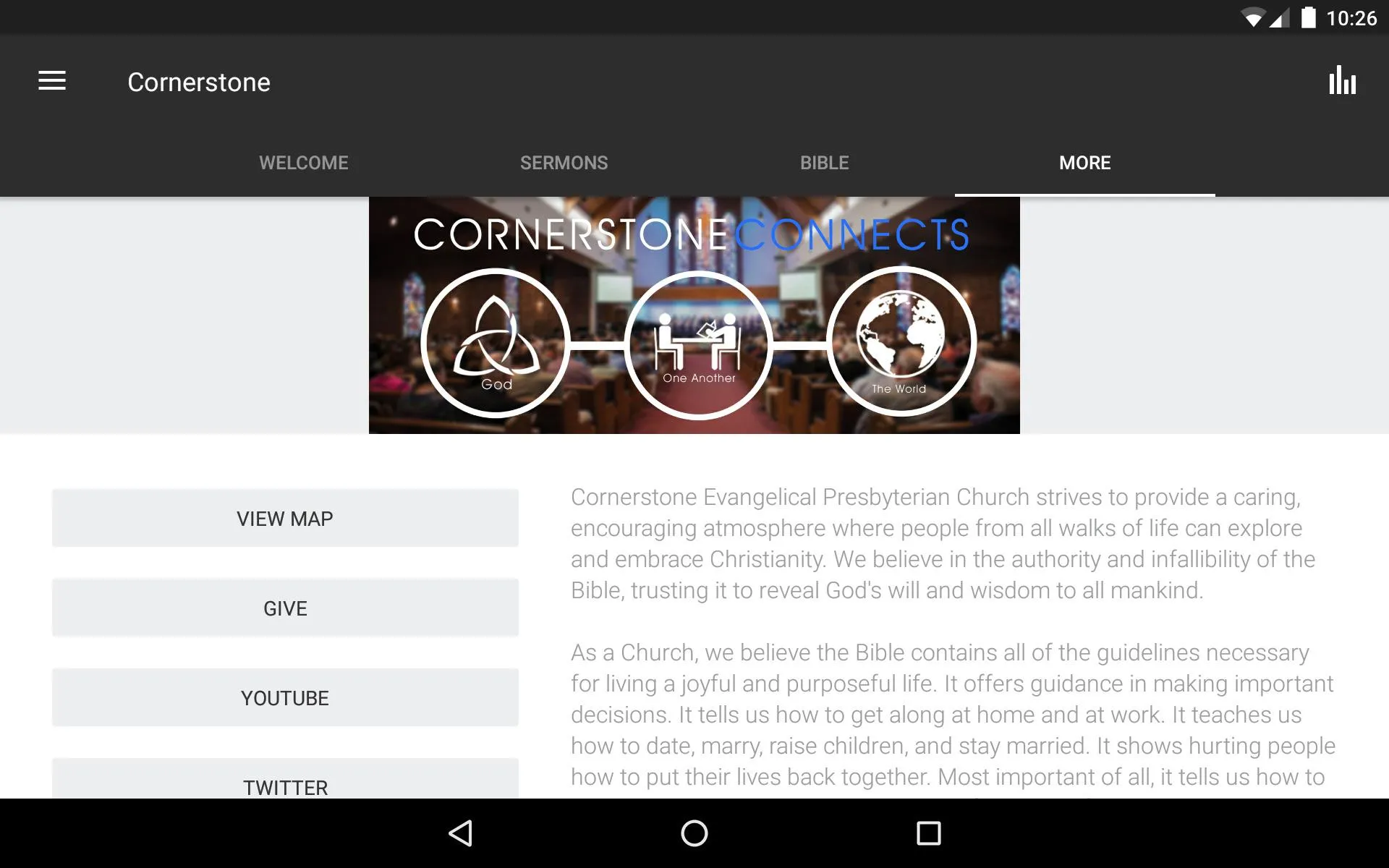
Task: Tap the MORE tab
Action: 1084,163
